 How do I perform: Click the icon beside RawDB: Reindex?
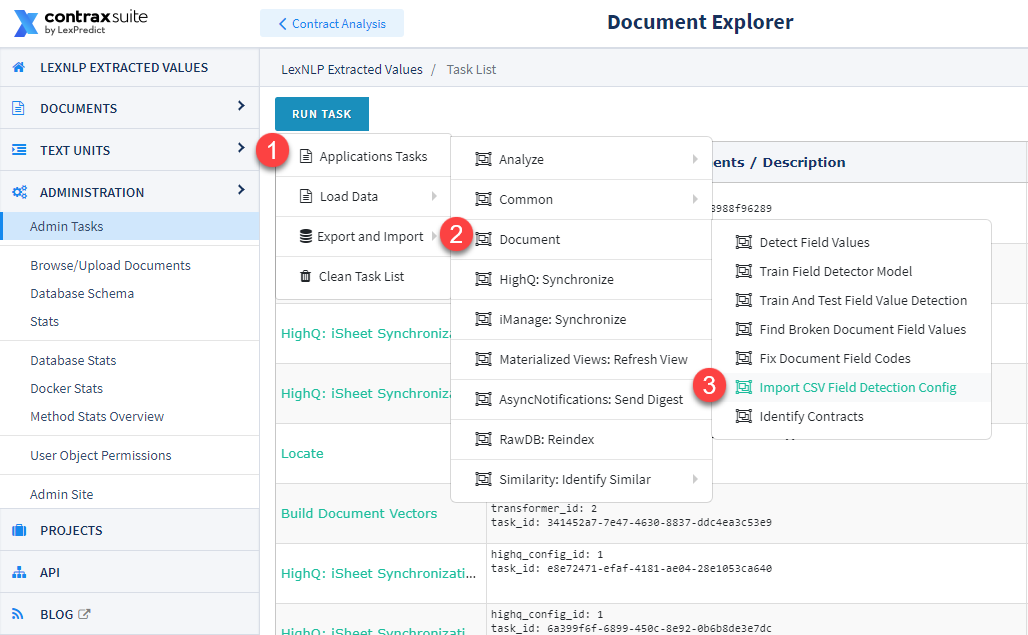[483, 439]
